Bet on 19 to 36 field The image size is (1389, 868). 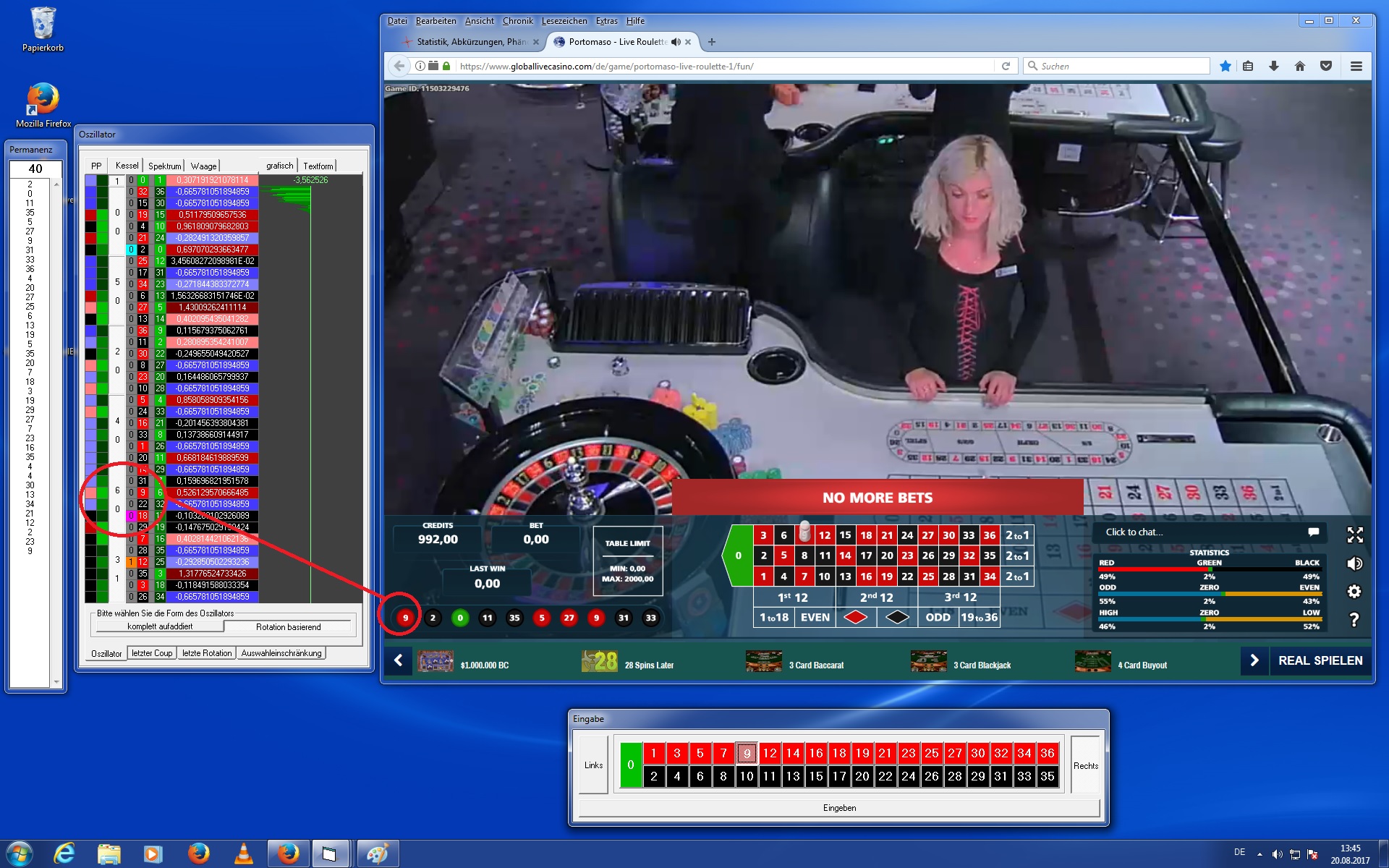point(979,617)
